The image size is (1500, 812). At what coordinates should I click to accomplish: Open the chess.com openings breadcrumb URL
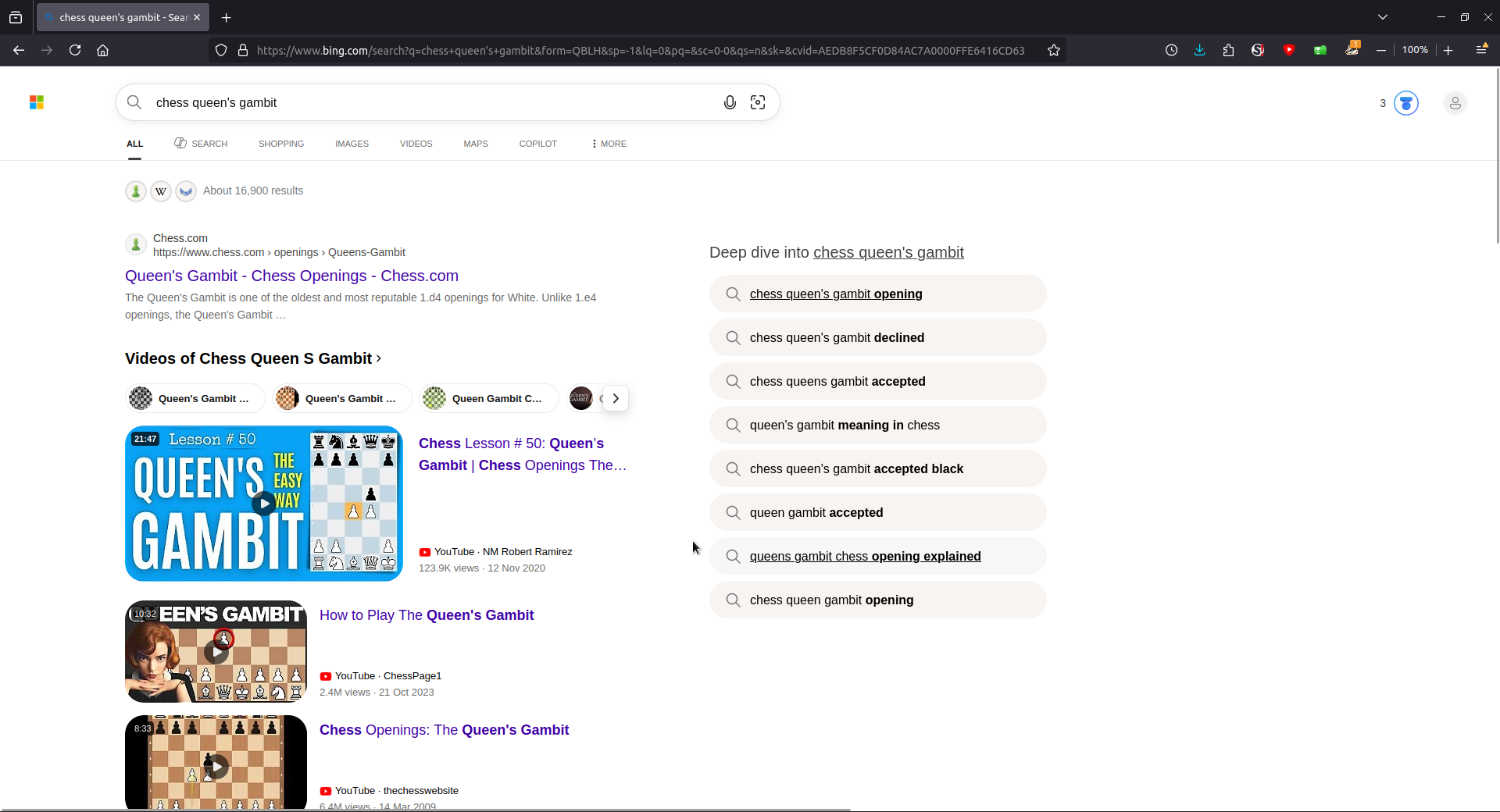(x=279, y=252)
